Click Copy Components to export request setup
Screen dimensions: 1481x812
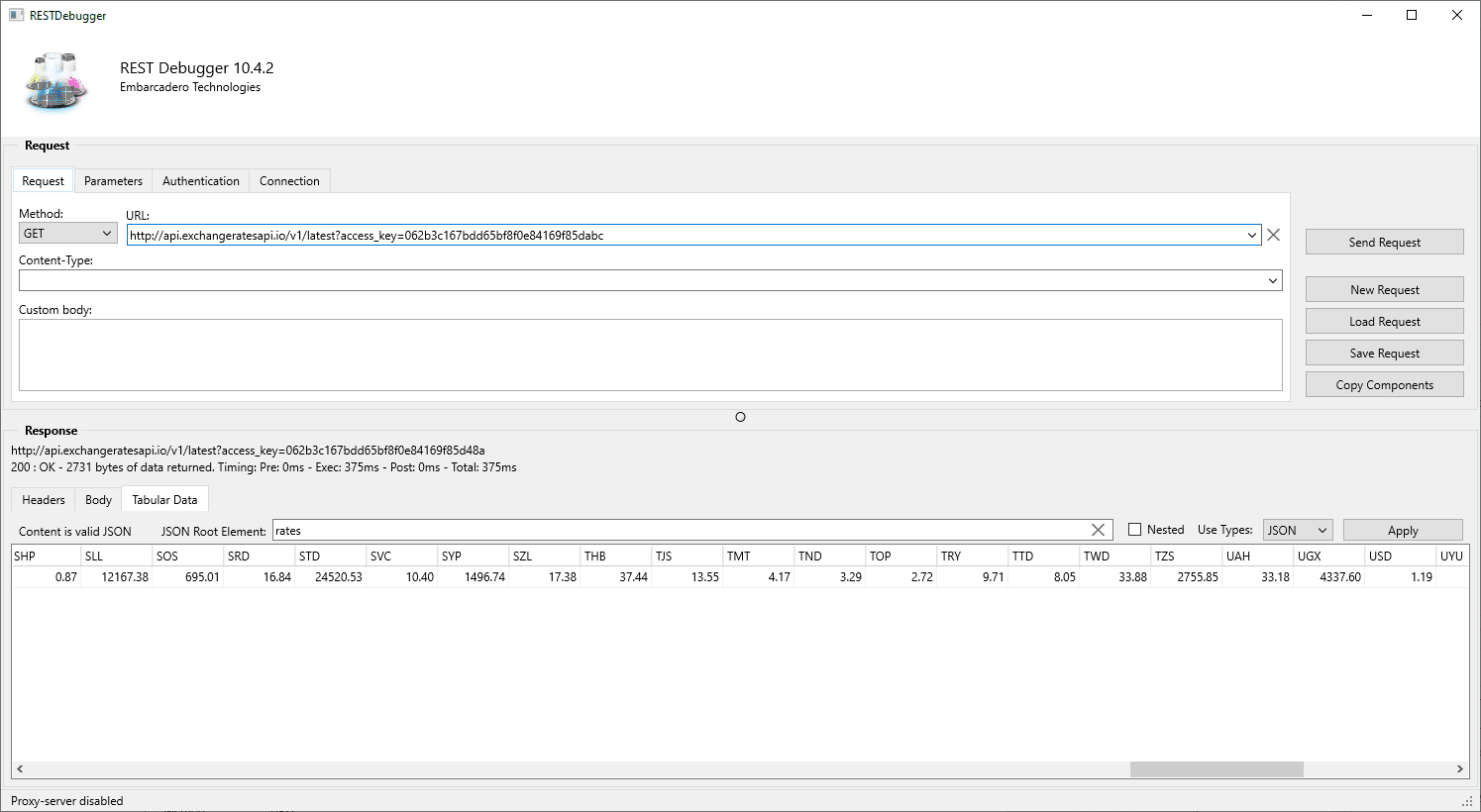coord(1384,384)
